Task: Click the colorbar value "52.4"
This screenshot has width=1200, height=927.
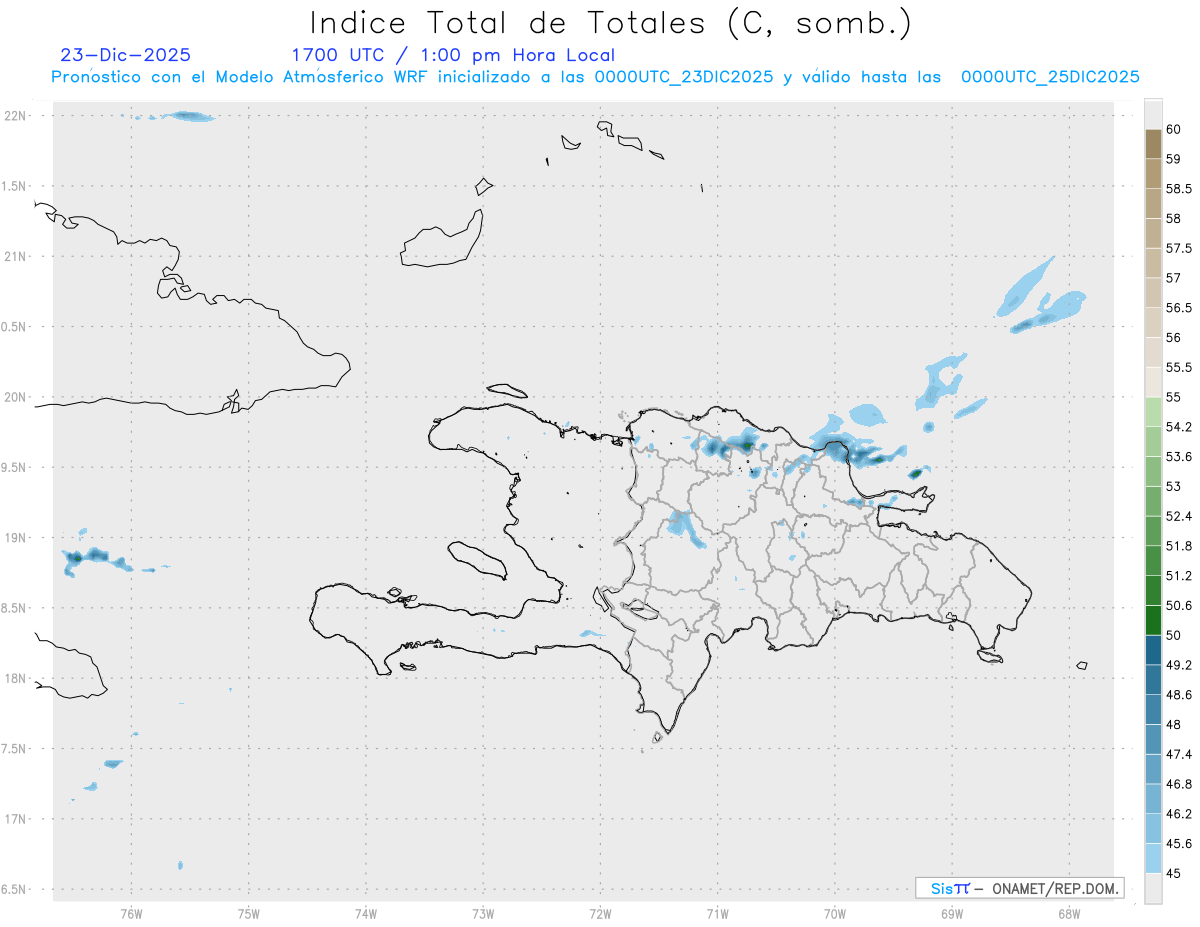Action: (x=1179, y=516)
